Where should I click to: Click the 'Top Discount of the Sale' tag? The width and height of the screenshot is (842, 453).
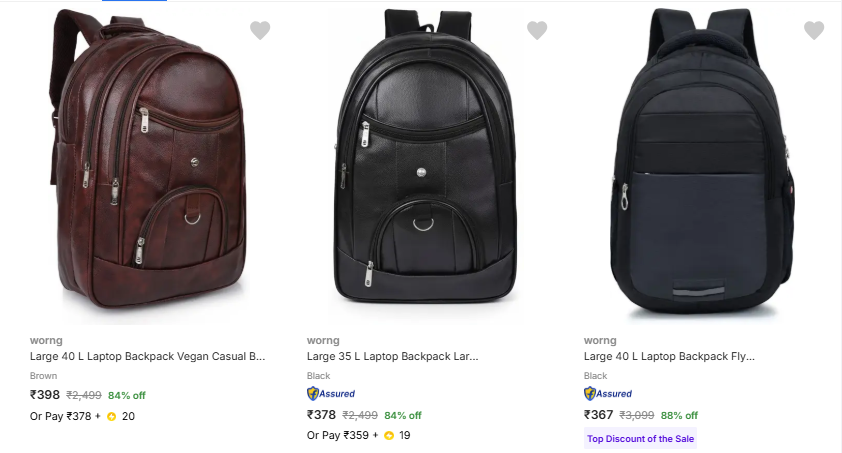point(640,439)
